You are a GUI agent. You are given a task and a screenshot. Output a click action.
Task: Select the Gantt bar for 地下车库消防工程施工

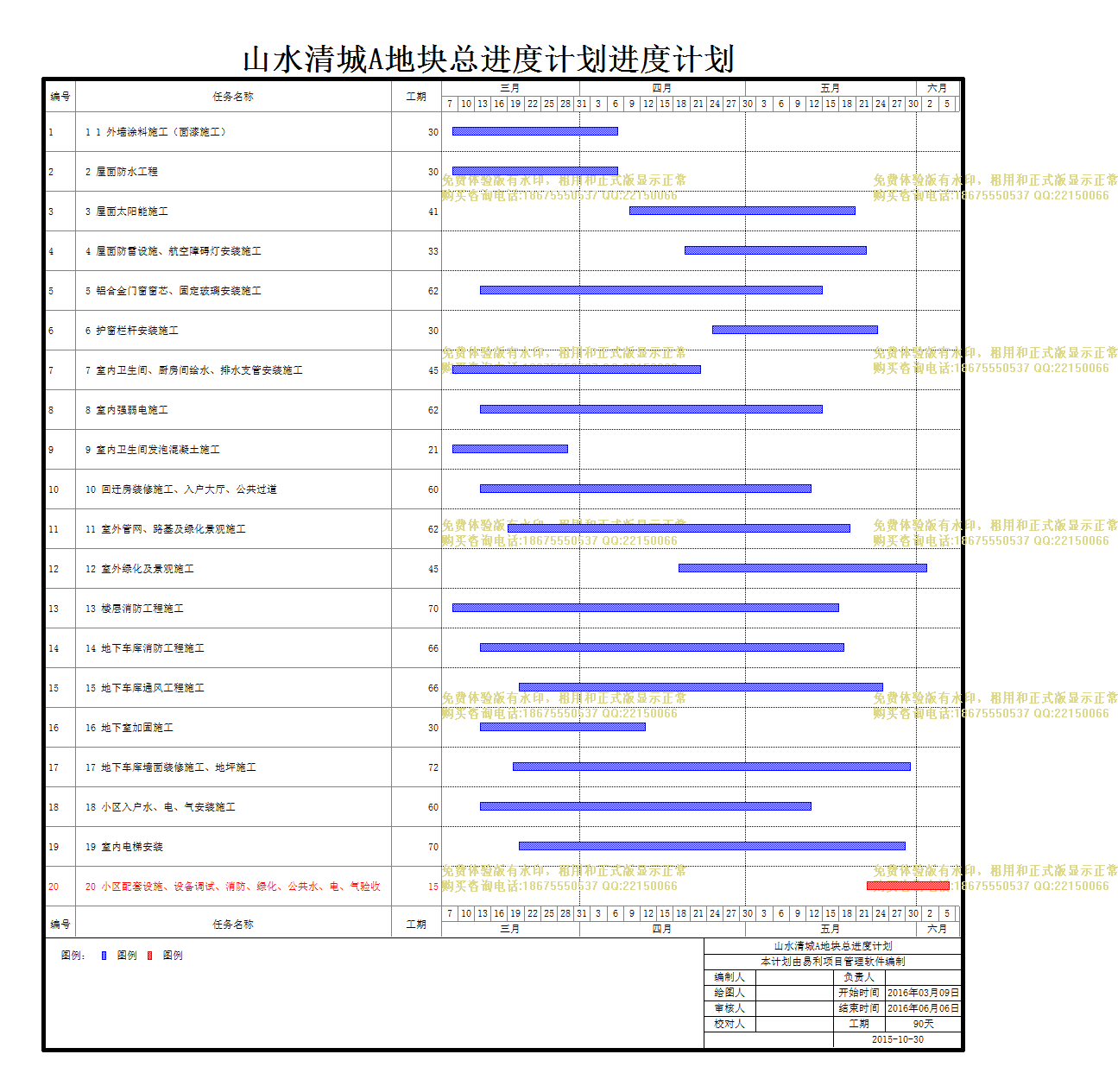coord(662,647)
